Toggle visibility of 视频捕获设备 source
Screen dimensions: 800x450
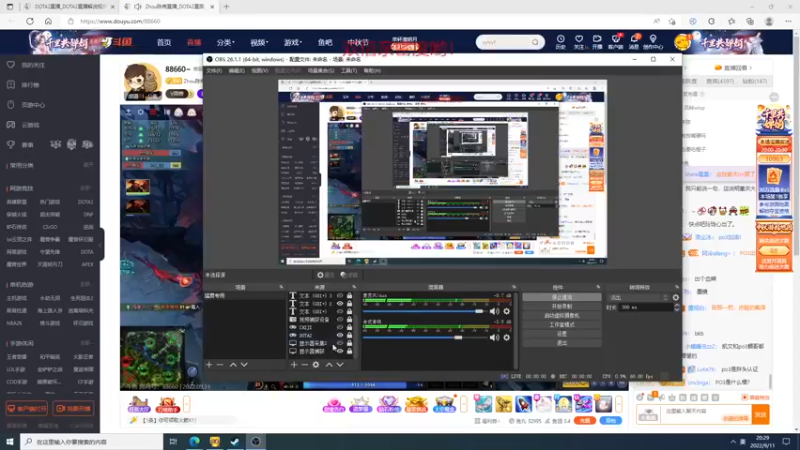point(340,319)
